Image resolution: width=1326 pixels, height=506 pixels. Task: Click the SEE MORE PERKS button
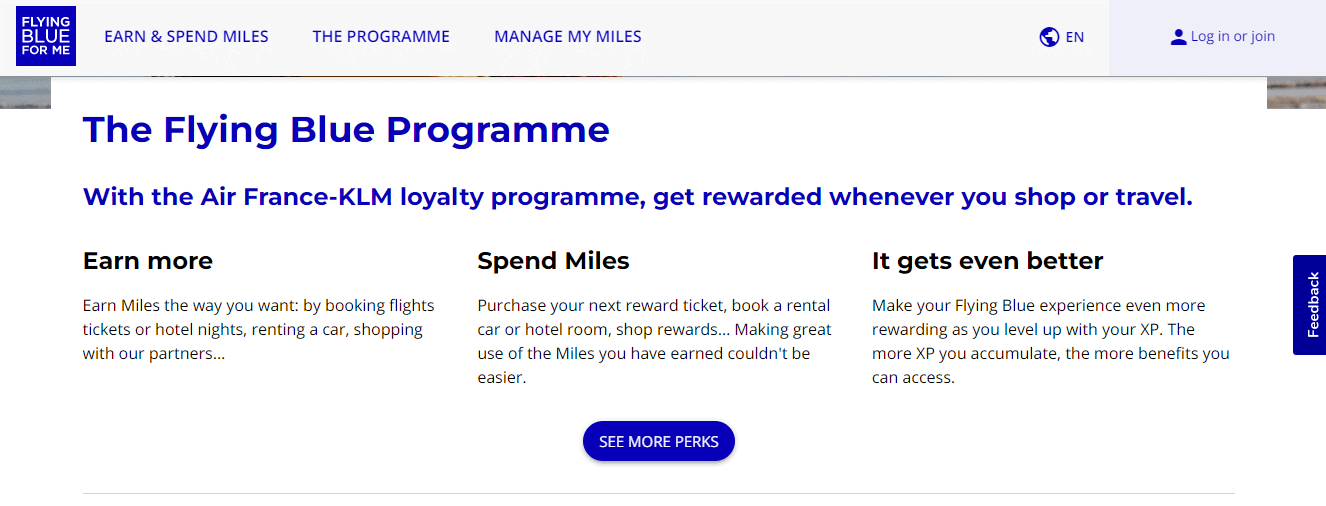pos(659,442)
